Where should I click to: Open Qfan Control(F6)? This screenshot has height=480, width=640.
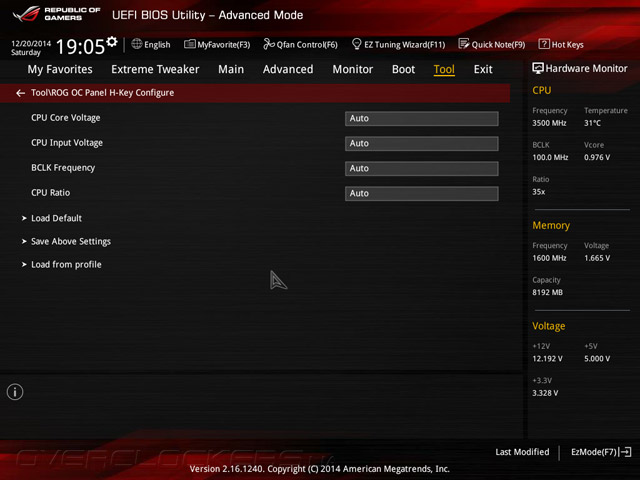pyautogui.click(x=300, y=44)
